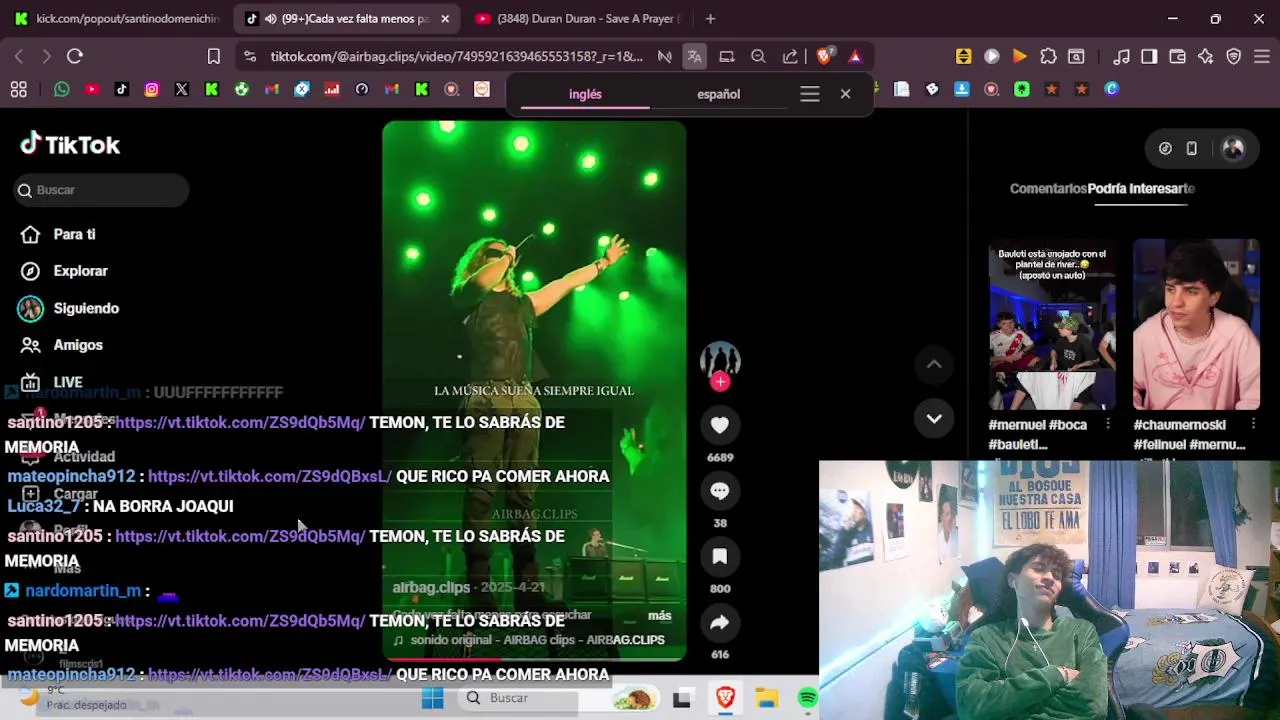
Task: Open the Instagram bookmark
Action: 152,90
